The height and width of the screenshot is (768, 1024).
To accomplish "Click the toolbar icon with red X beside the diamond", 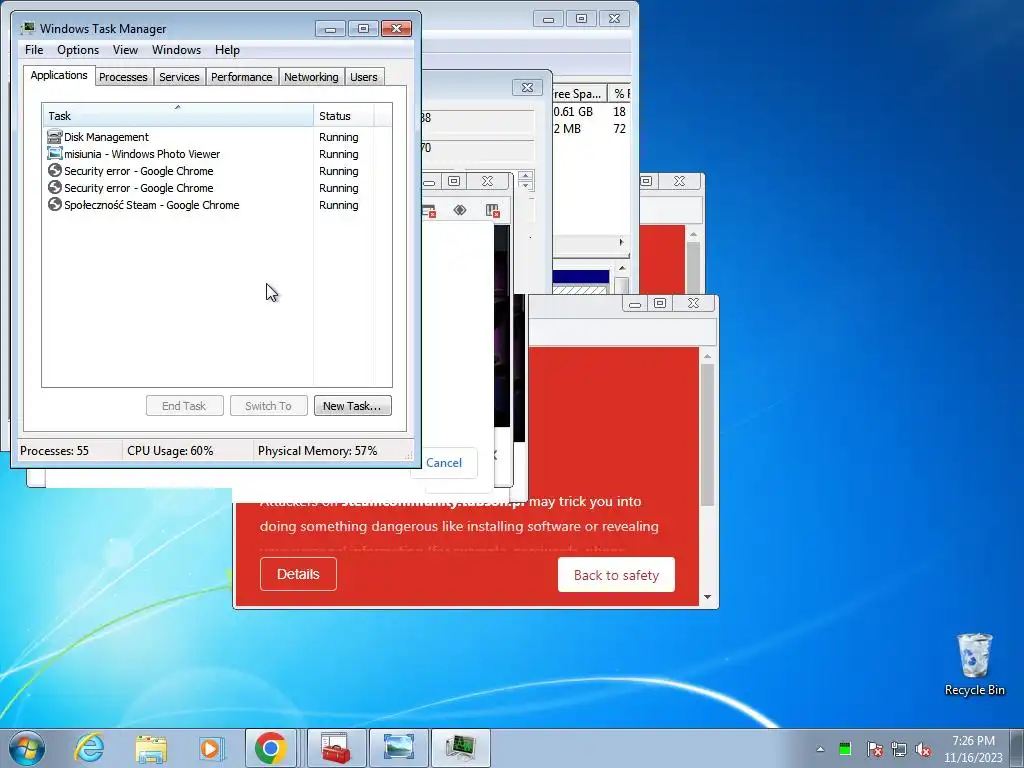I will click(x=492, y=210).
